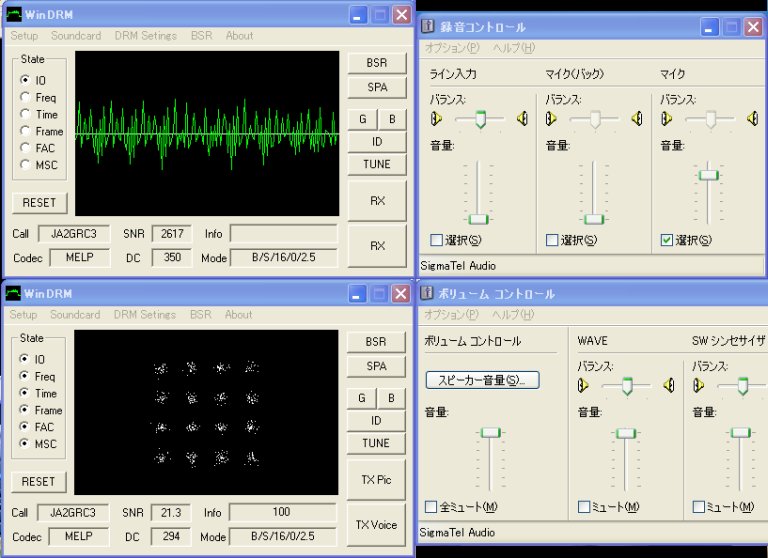Click right balance speaker icon under マイク(バック)
Viewport: 768px width, 558px height.
pyautogui.click(x=637, y=119)
